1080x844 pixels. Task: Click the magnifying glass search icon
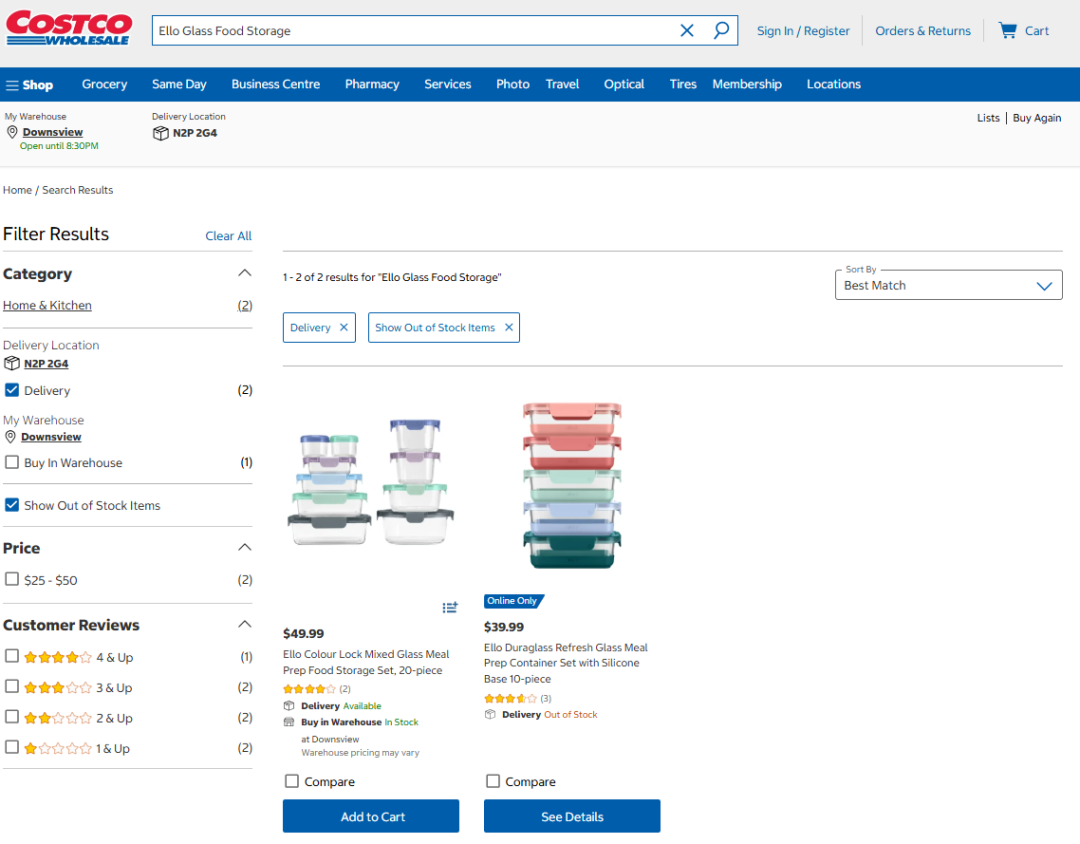721,31
